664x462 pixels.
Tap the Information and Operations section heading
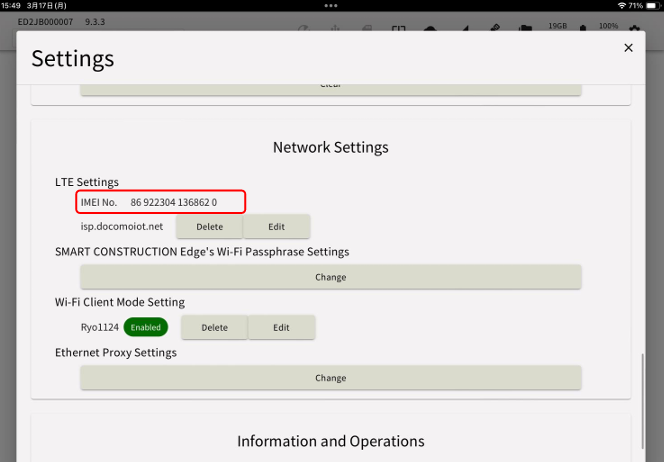point(330,441)
